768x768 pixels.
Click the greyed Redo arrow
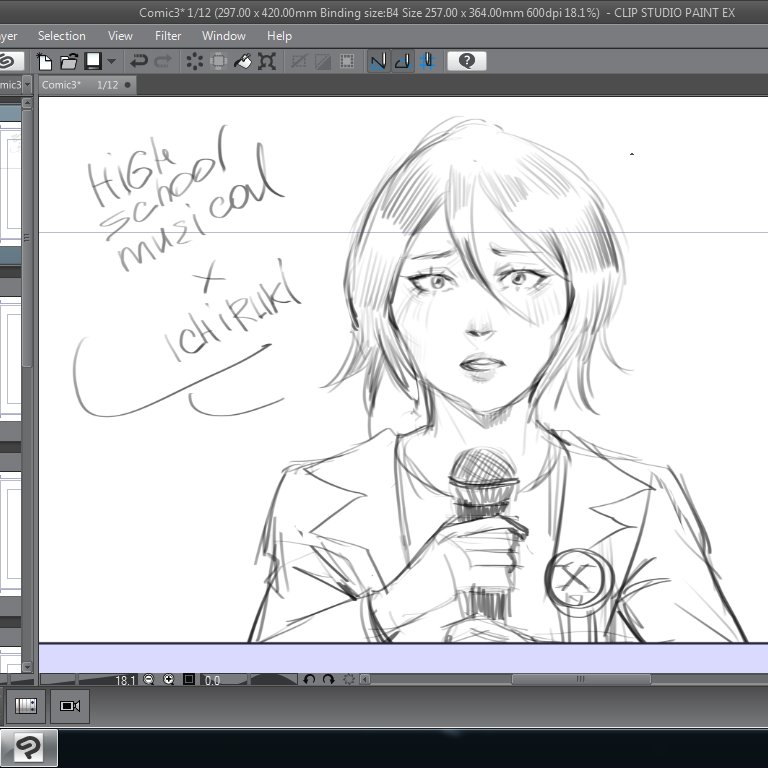coord(163,62)
